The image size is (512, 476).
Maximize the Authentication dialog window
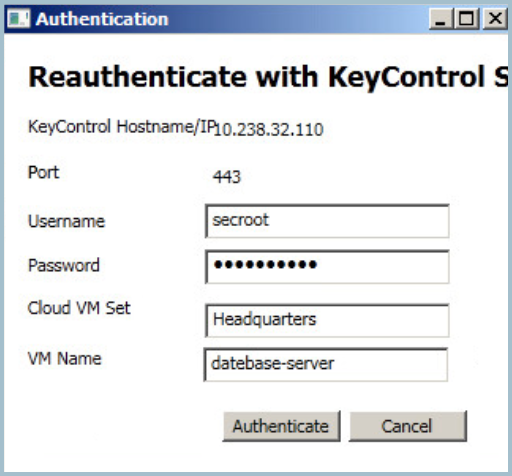pos(466,19)
